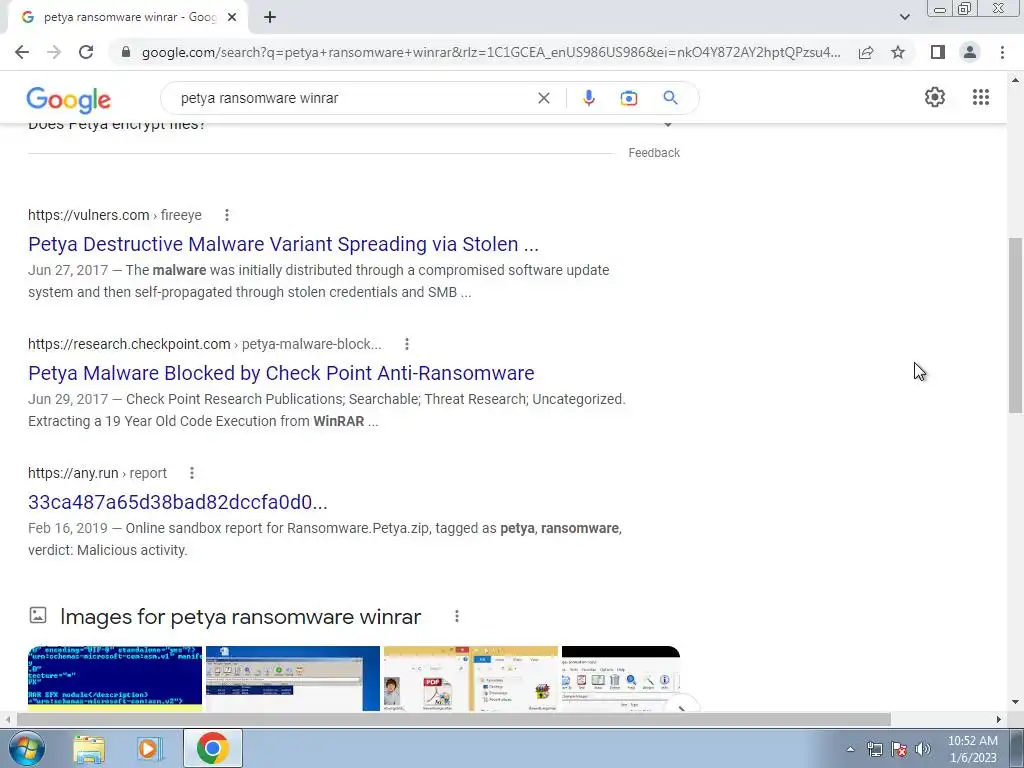This screenshot has height=768, width=1024.
Task: Click the vulners.com fireeye URL
Action: (x=115, y=215)
